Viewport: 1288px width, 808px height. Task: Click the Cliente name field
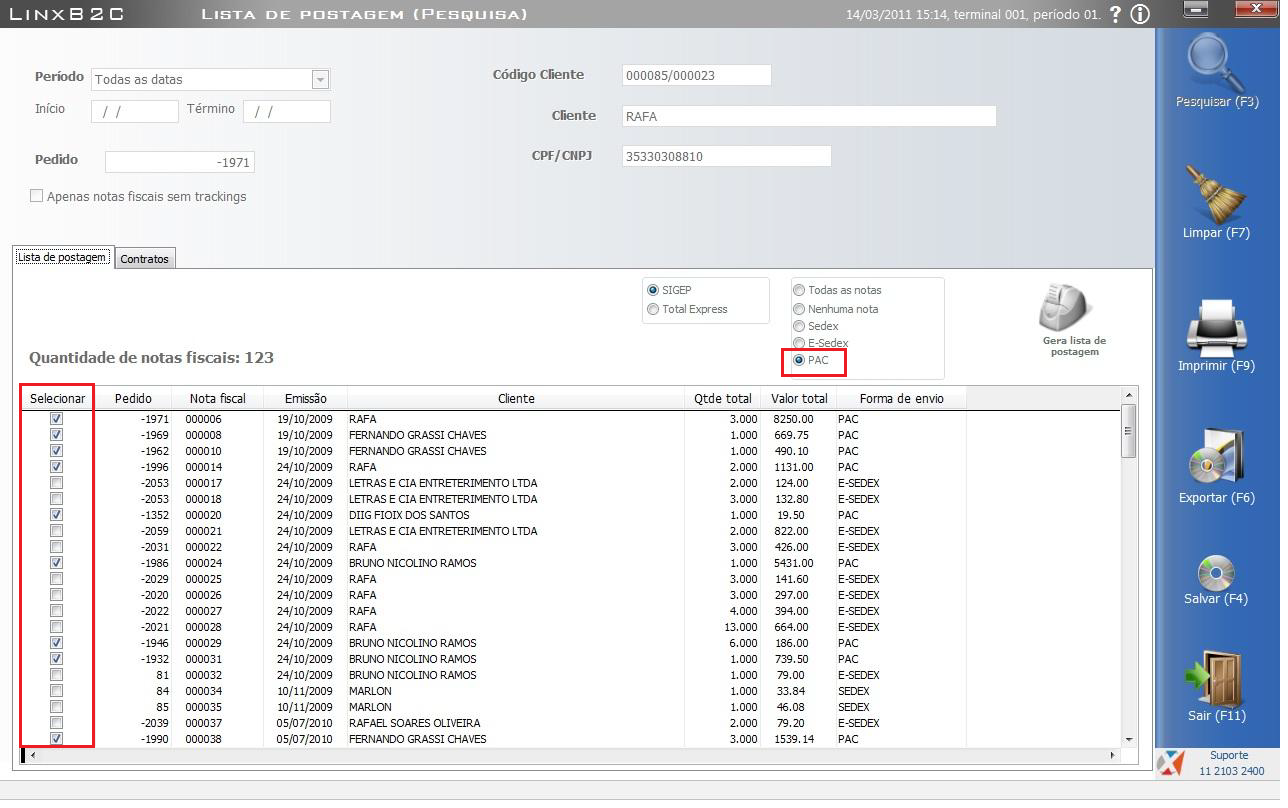click(809, 116)
